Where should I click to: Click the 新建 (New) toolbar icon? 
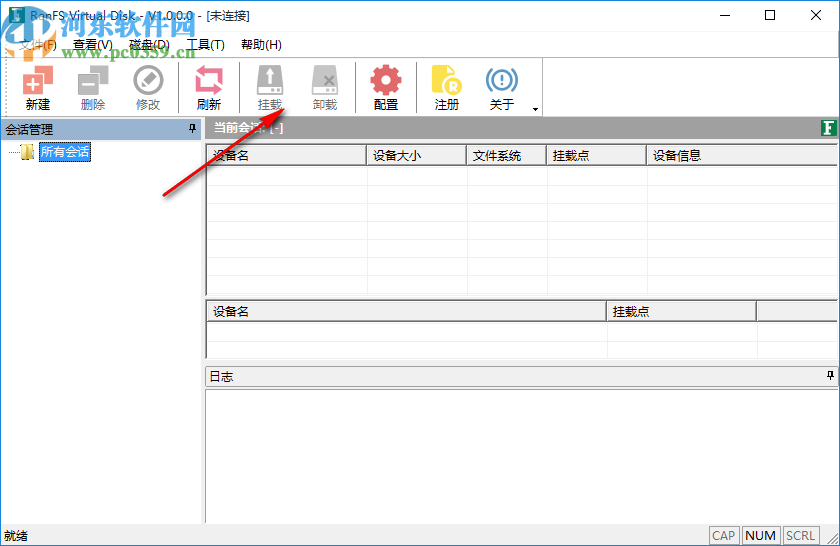click(x=38, y=87)
